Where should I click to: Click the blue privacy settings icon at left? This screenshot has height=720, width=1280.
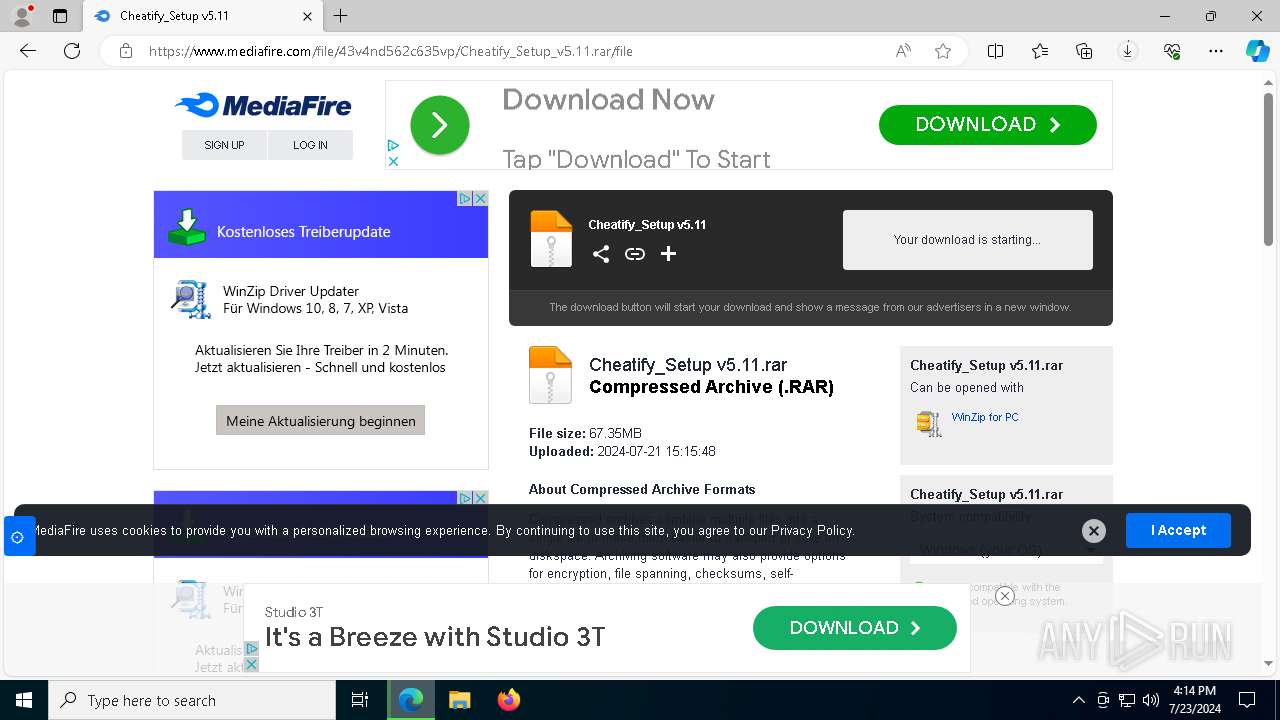pyautogui.click(x=17, y=537)
